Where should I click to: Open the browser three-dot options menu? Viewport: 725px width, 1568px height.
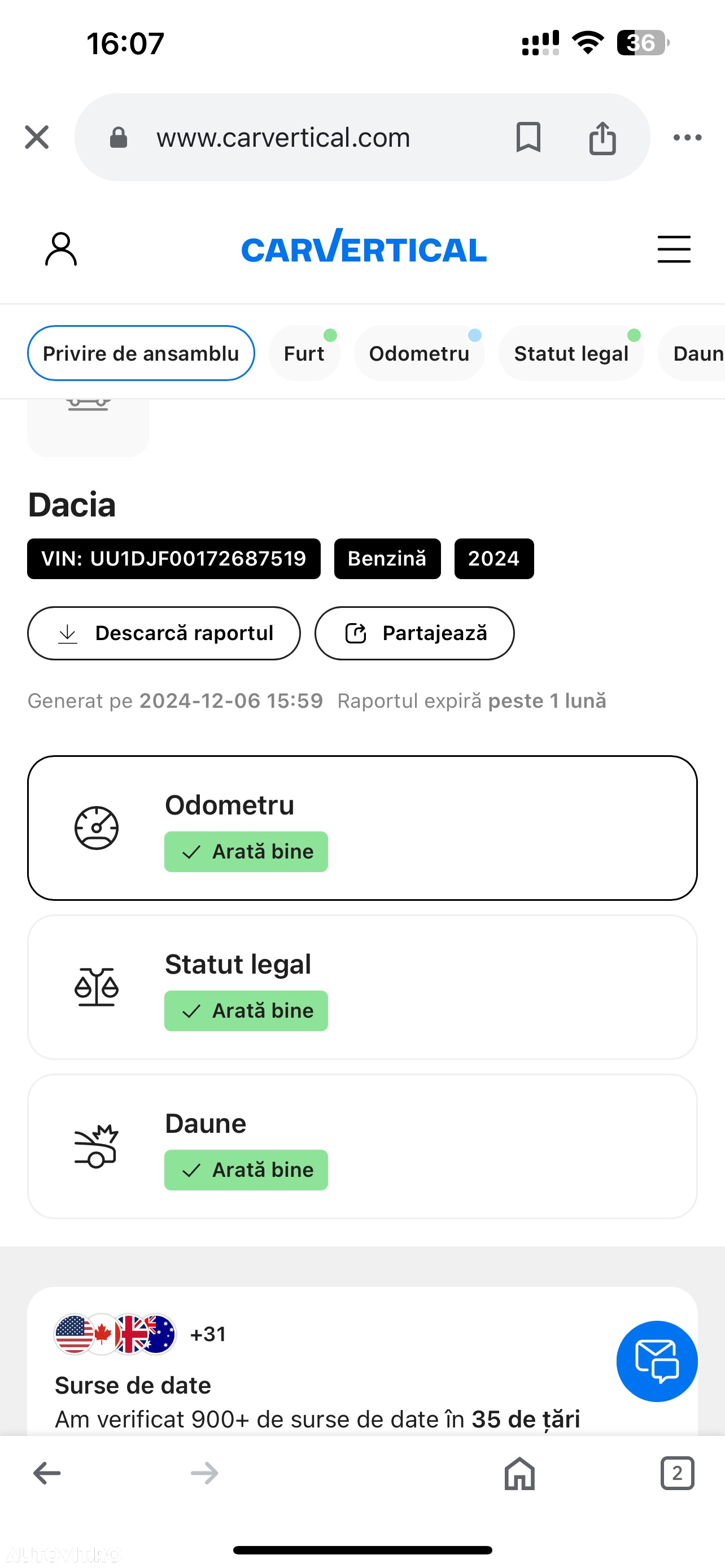pos(687,138)
